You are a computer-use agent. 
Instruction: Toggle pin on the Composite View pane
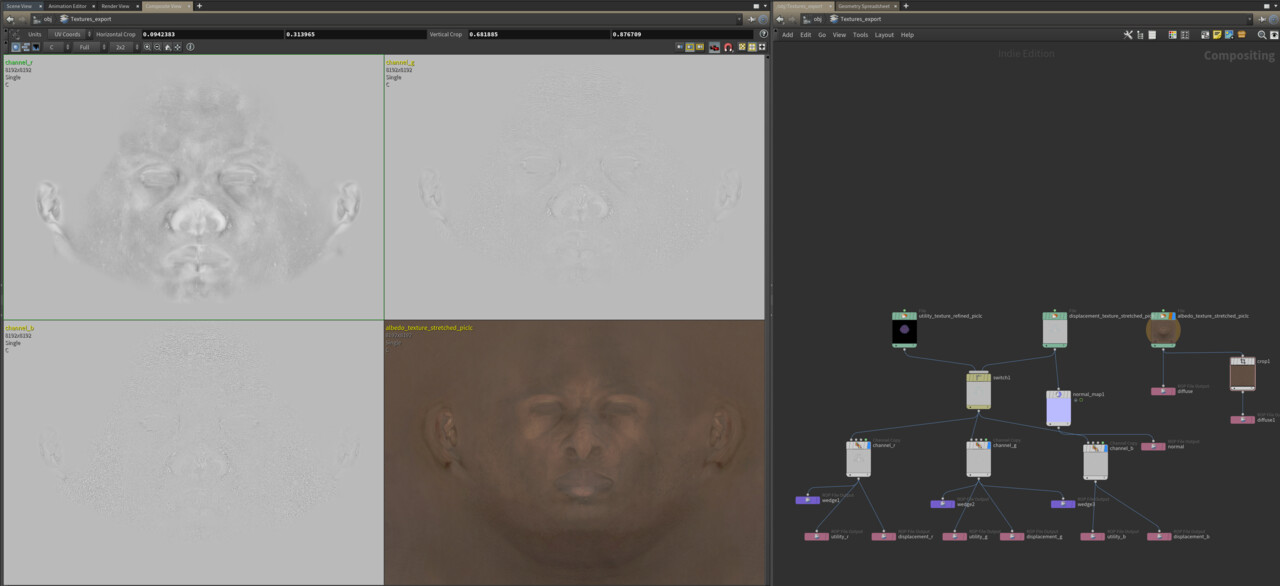pyautogui.click(x=752, y=19)
